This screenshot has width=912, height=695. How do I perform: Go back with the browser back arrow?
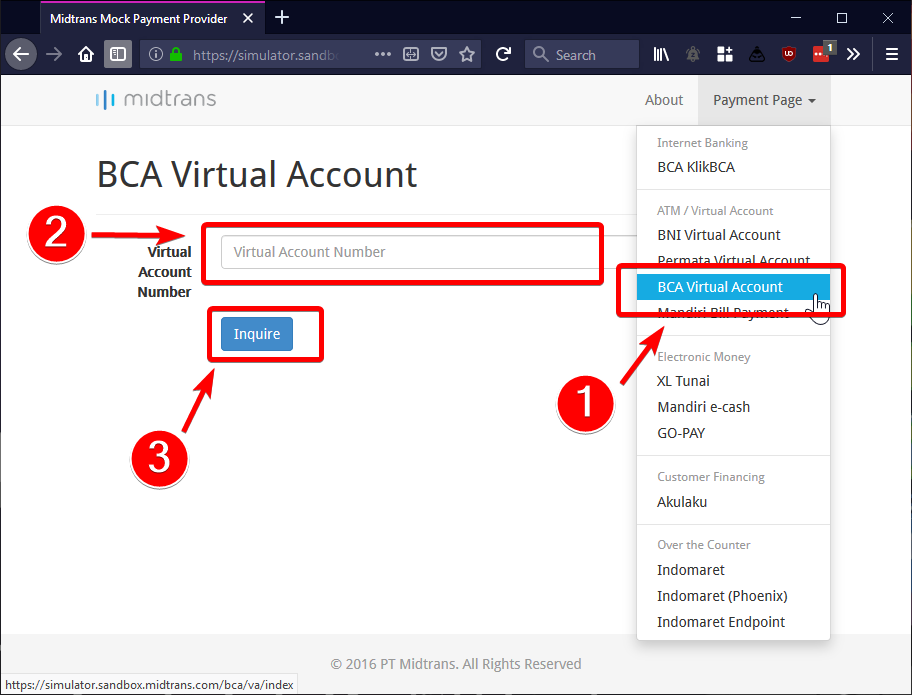(x=21, y=55)
